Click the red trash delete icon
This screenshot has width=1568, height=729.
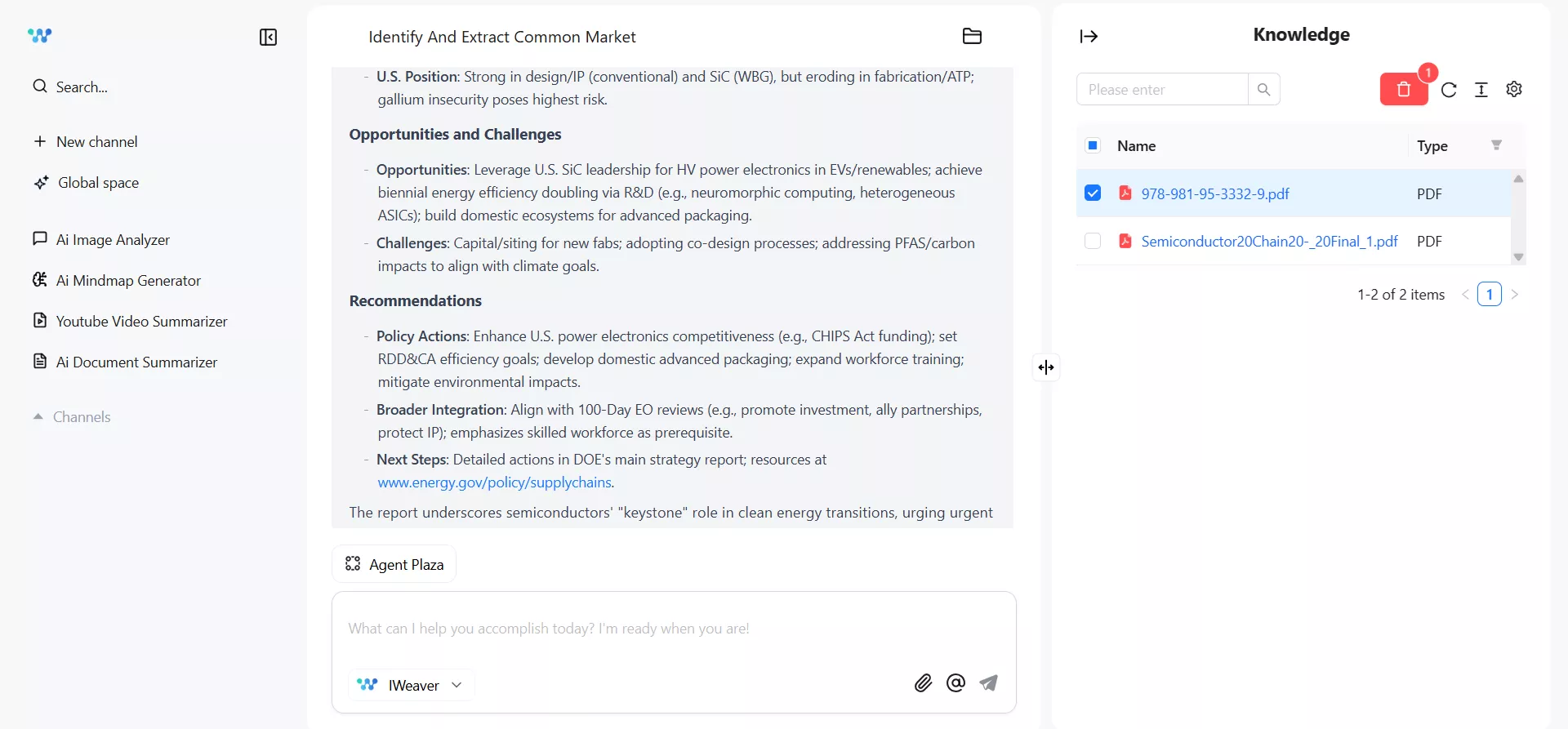tap(1403, 90)
